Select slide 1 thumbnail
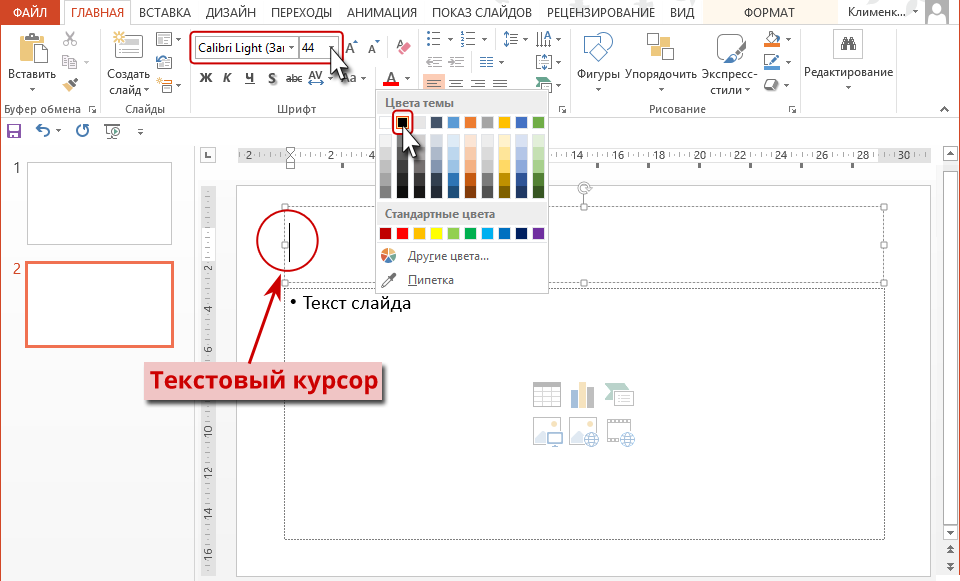 tap(100, 203)
